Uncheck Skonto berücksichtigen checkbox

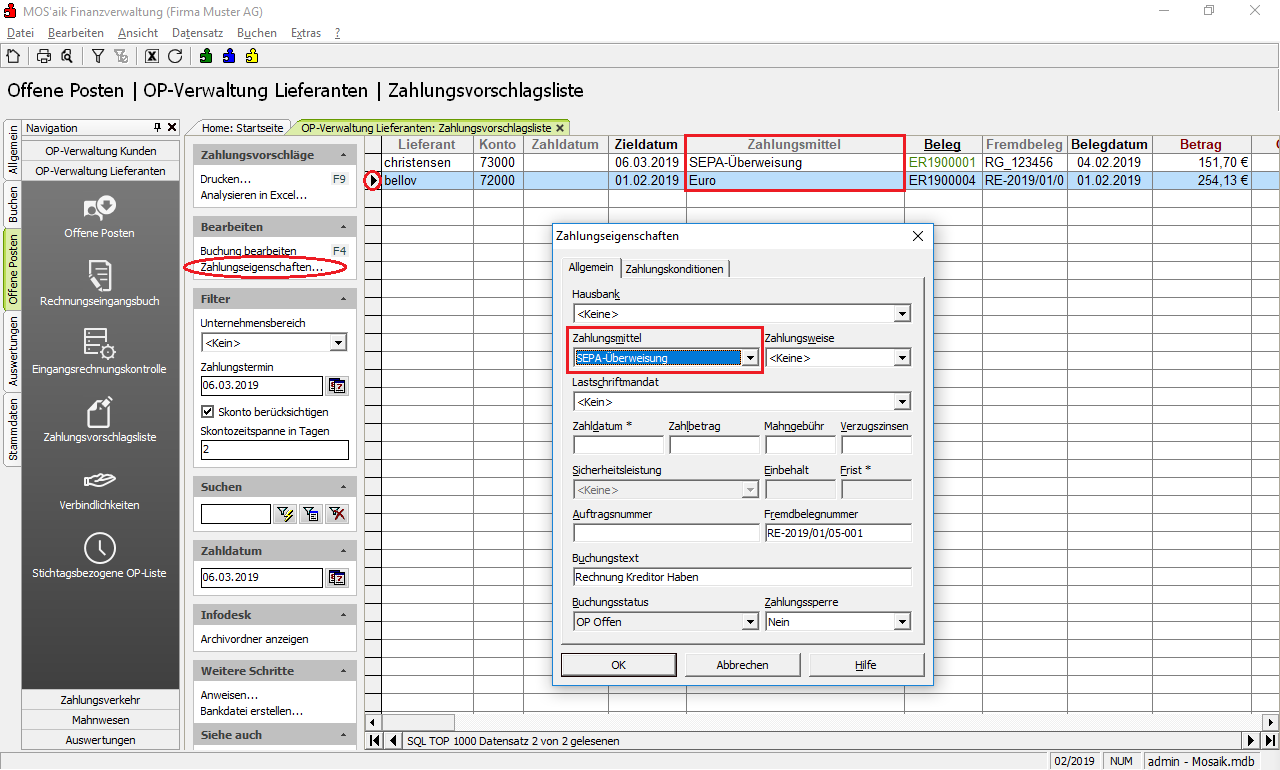tap(208, 412)
